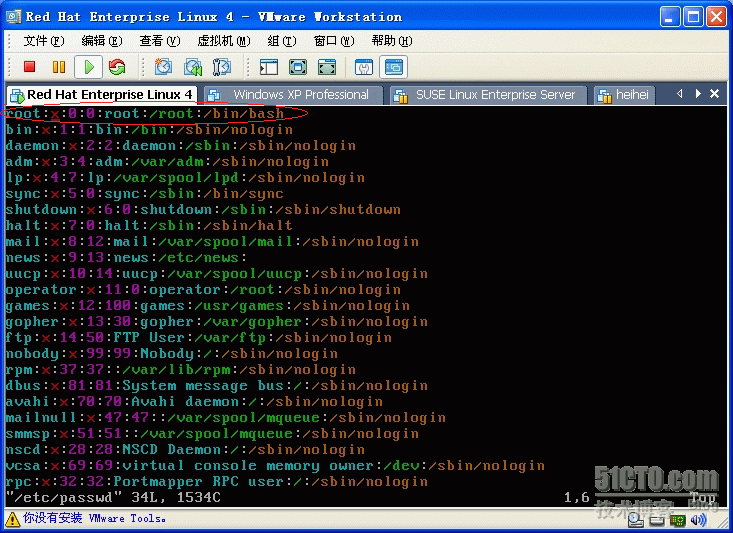Click the red Power Off stop button

(x=29, y=67)
